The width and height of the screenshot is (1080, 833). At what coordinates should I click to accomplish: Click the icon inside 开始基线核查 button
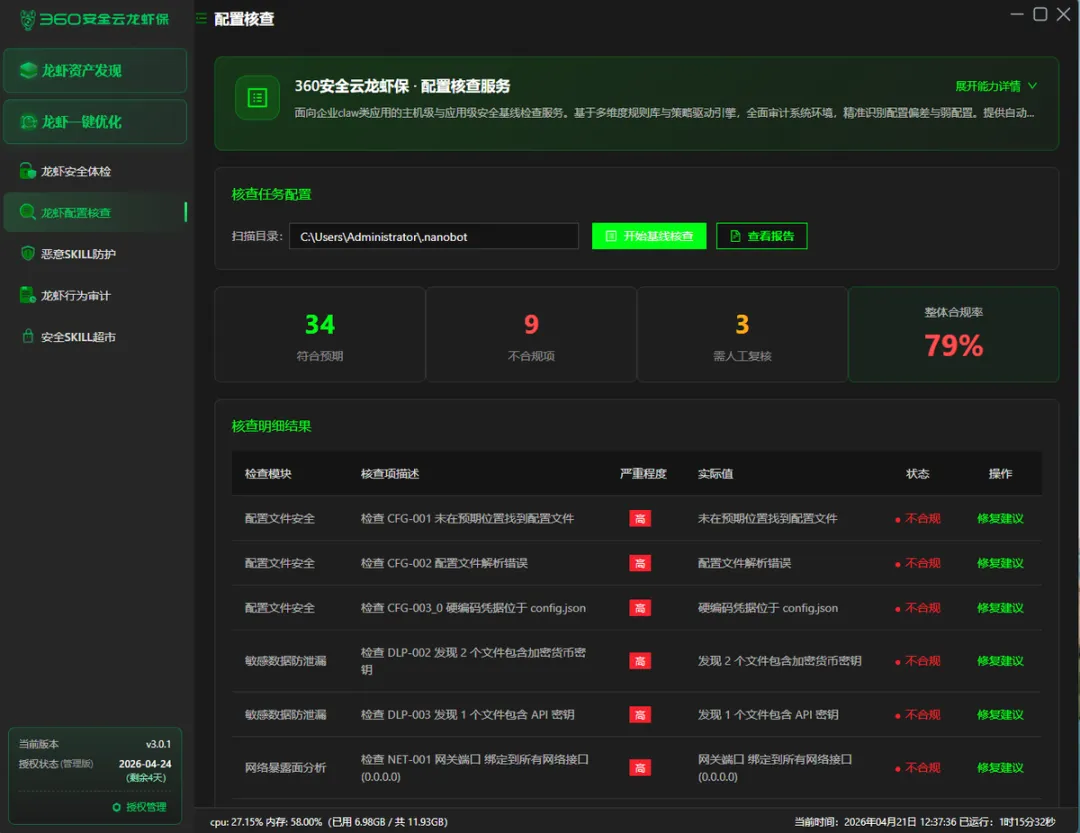tap(610, 236)
